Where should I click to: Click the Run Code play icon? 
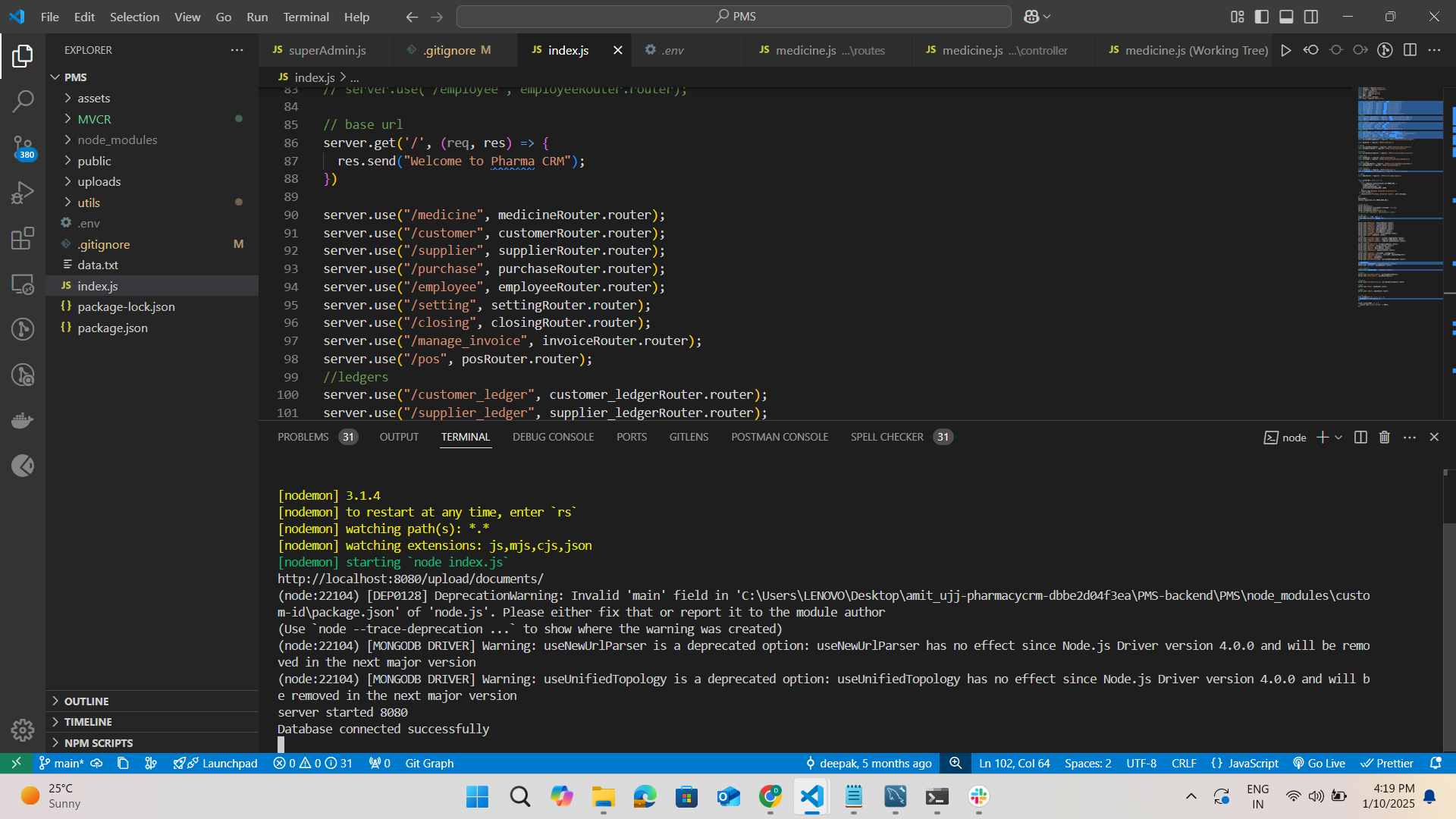[x=1286, y=50]
